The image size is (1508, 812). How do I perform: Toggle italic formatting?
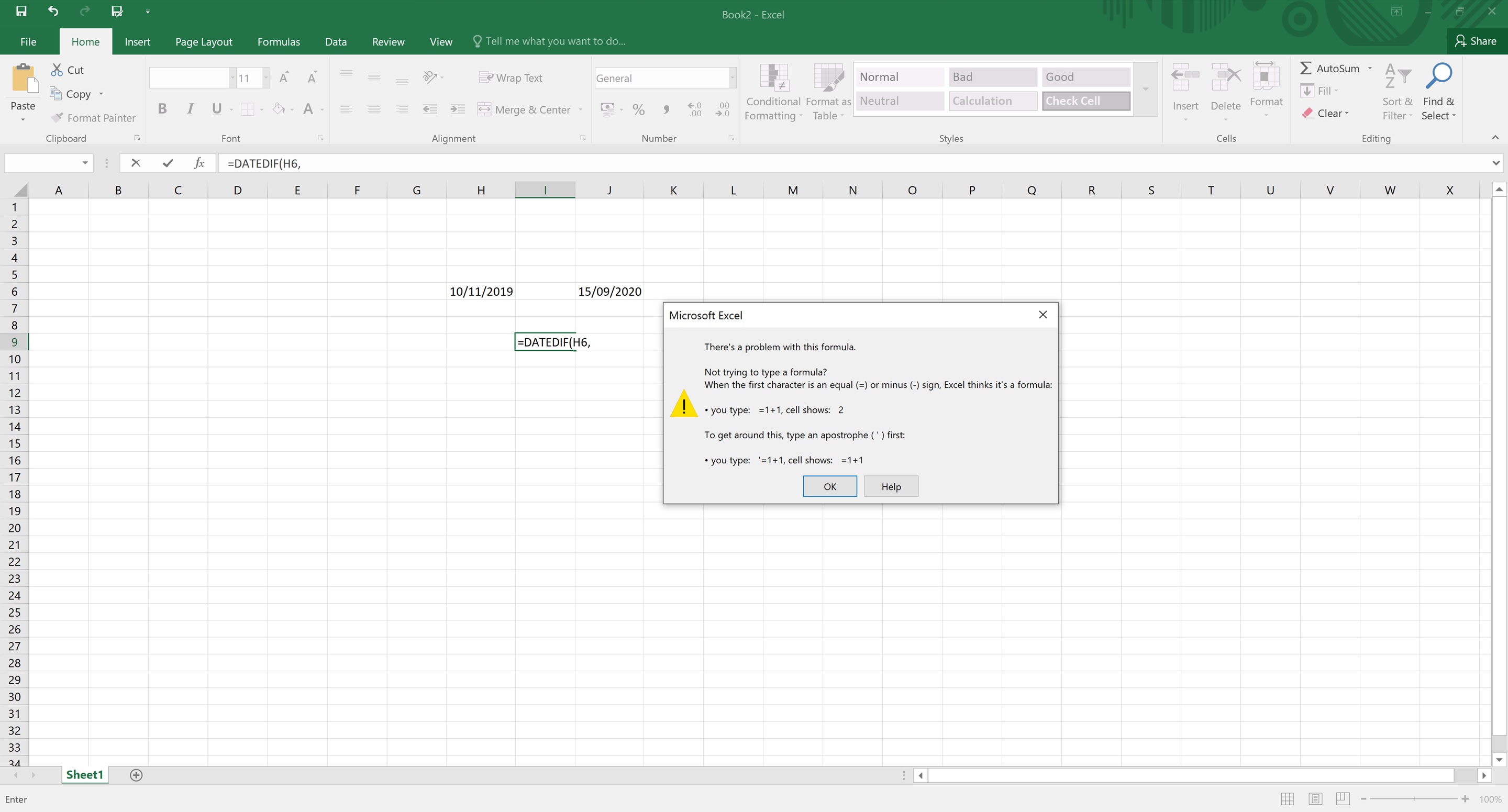[x=190, y=109]
